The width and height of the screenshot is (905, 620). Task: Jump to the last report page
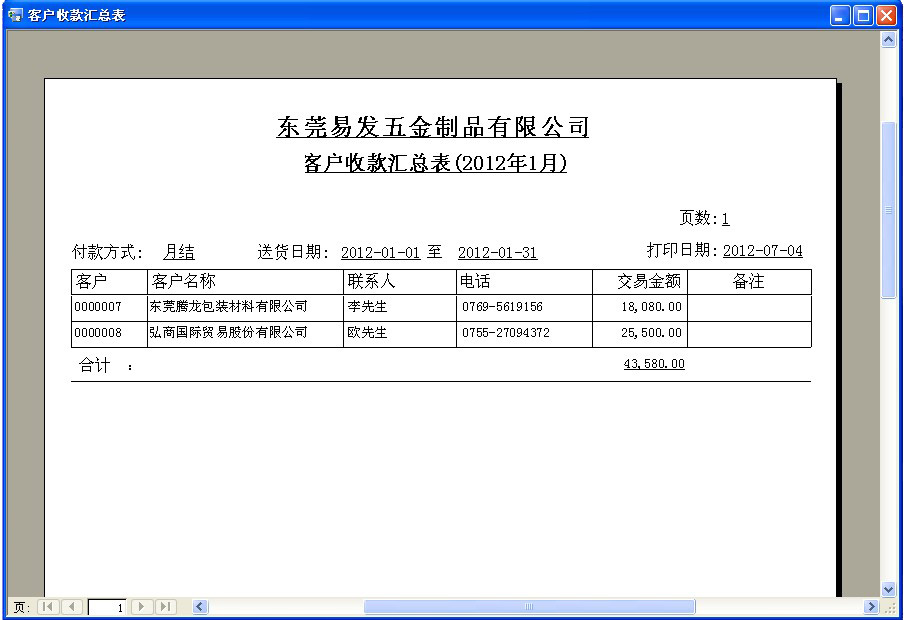166,607
